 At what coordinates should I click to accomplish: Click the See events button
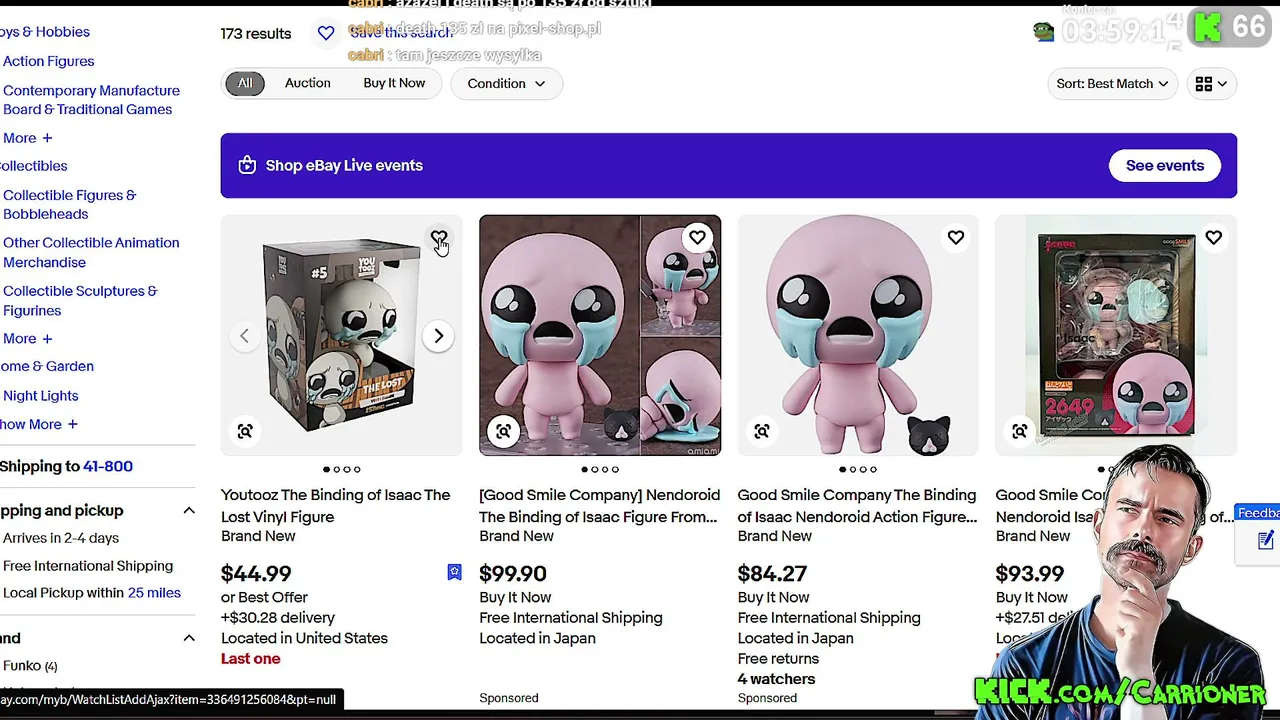click(x=1165, y=165)
